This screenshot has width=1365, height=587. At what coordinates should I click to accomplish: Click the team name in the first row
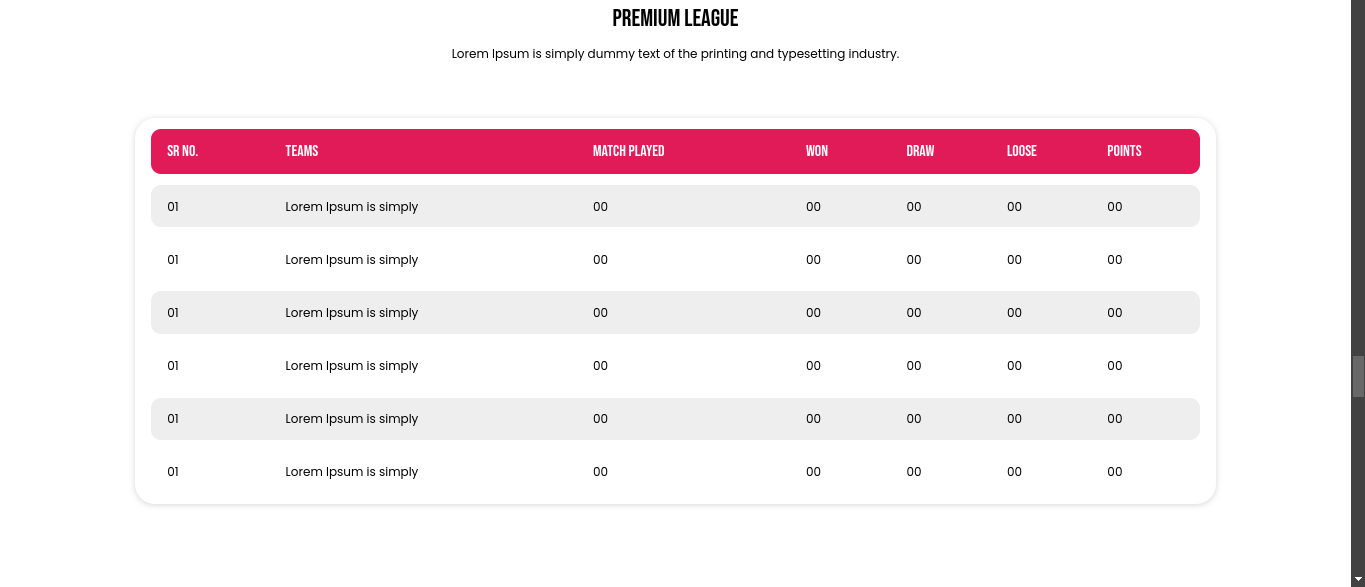coord(351,207)
